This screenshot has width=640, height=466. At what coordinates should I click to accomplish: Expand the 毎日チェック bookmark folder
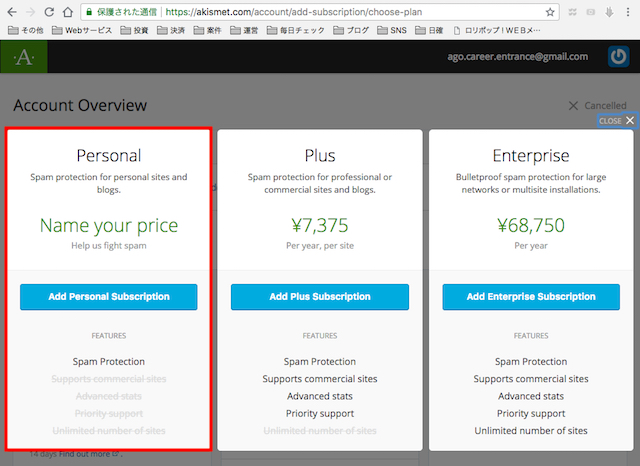[296, 31]
